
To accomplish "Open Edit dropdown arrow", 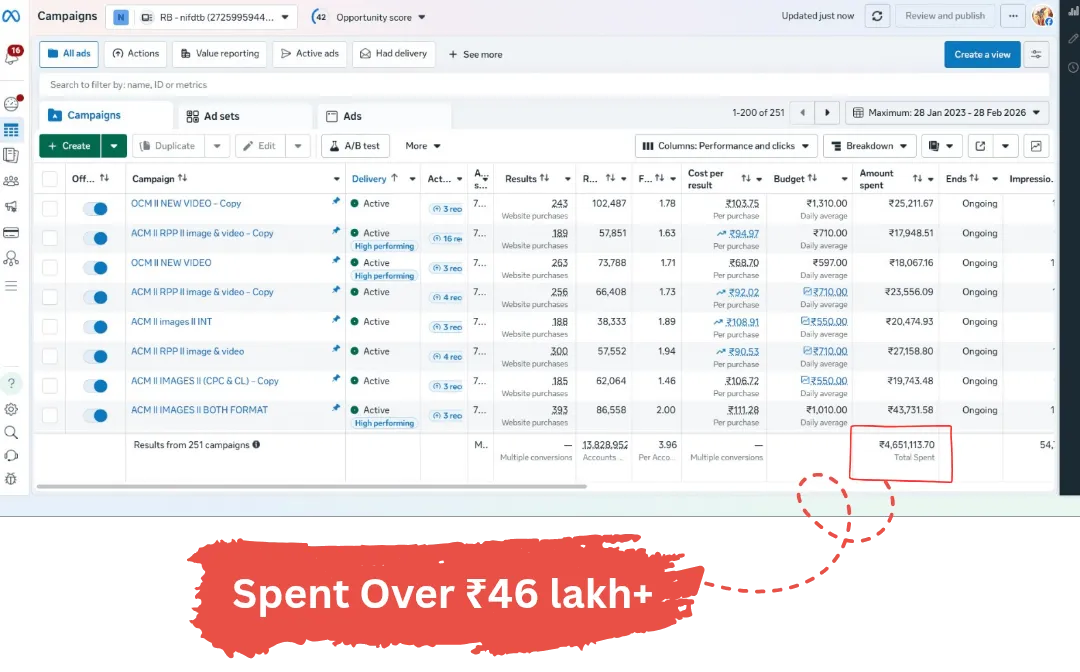I will pyautogui.click(x=298, y=146).
